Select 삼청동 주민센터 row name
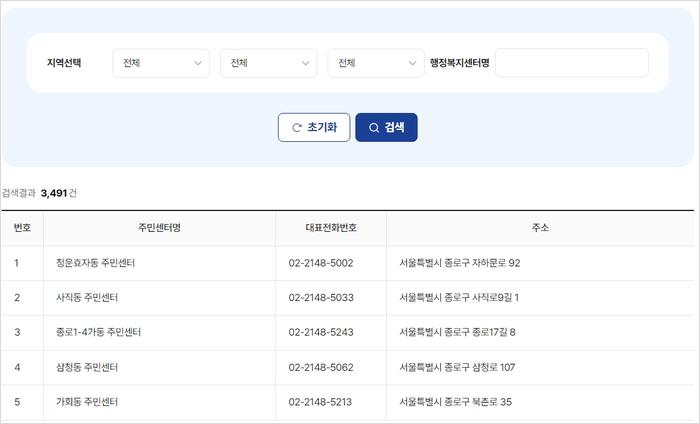 coord(87,367)
